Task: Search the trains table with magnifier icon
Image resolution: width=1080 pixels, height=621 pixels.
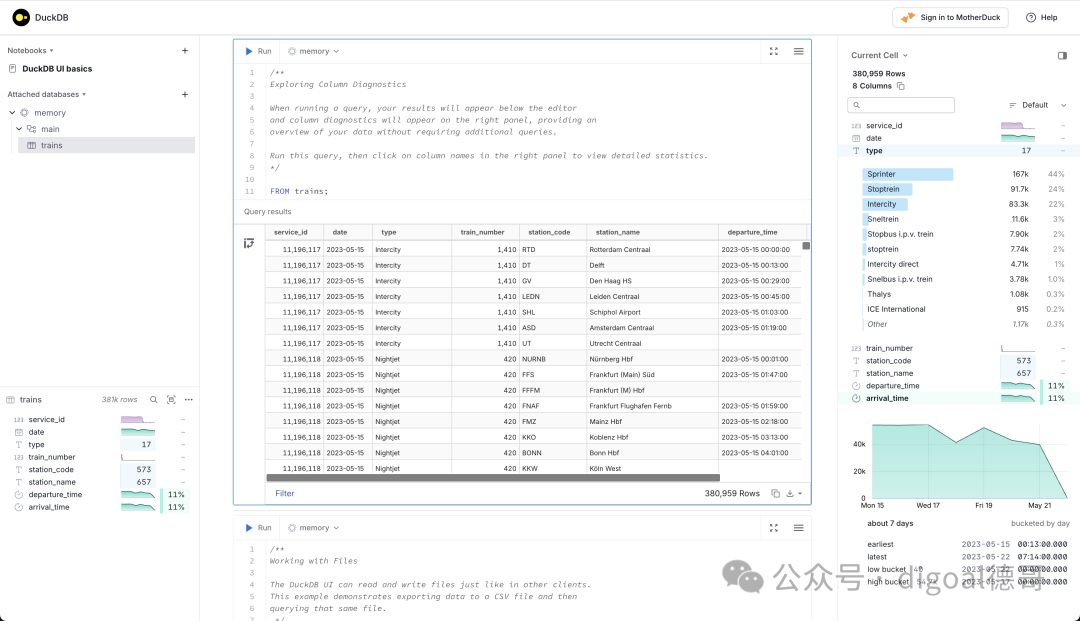Action: pyautogui.click(x=154, y=399)
